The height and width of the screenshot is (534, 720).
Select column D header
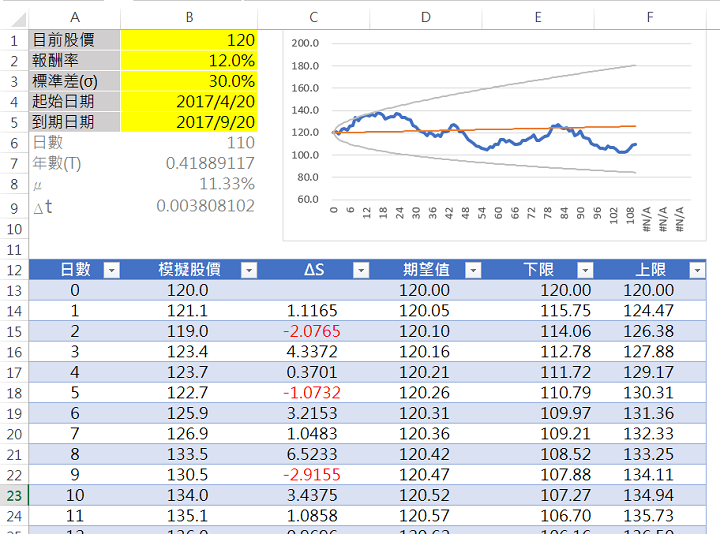pyautogui.click(x=426, y=17)
